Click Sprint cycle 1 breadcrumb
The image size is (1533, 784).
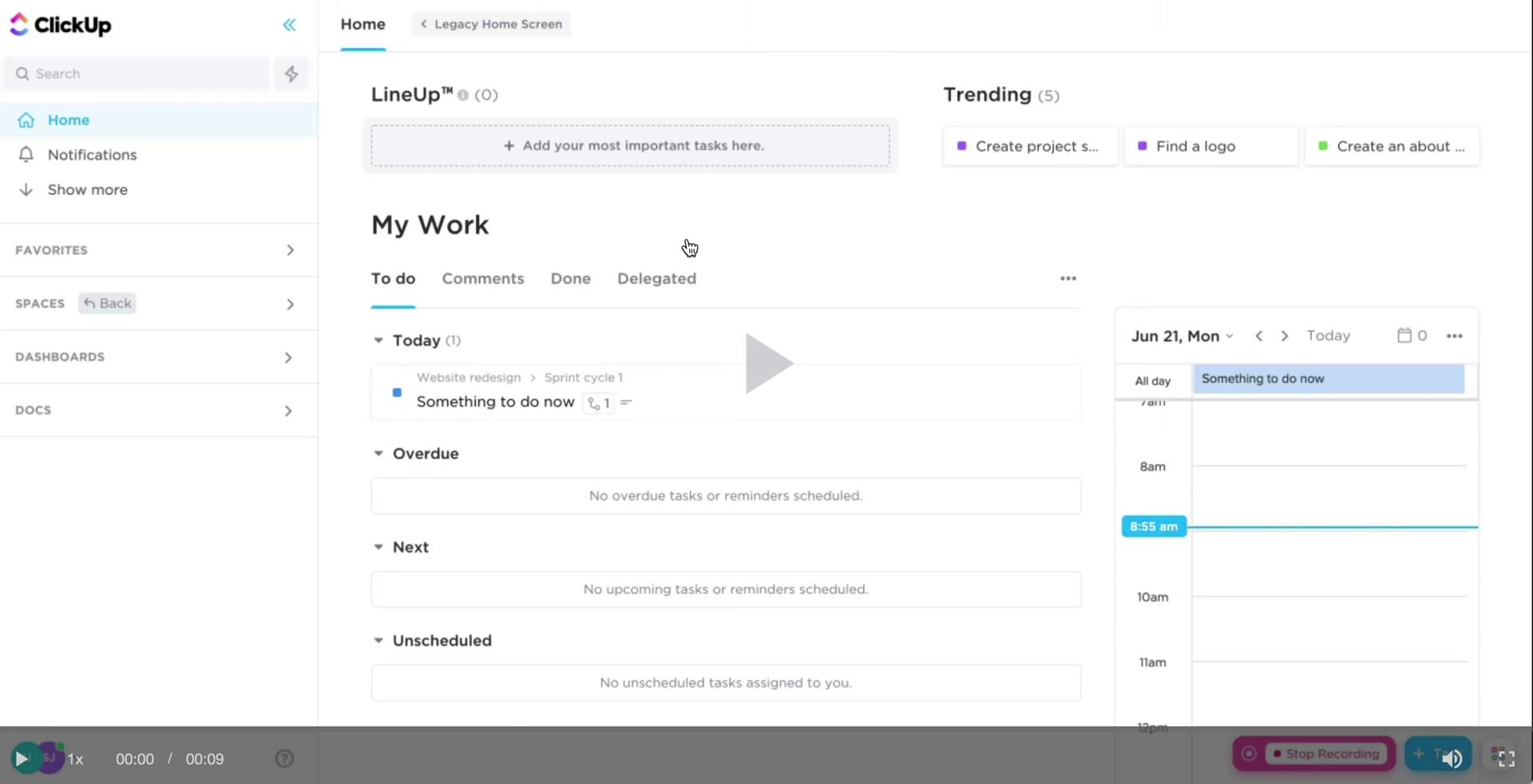(584, 378)
